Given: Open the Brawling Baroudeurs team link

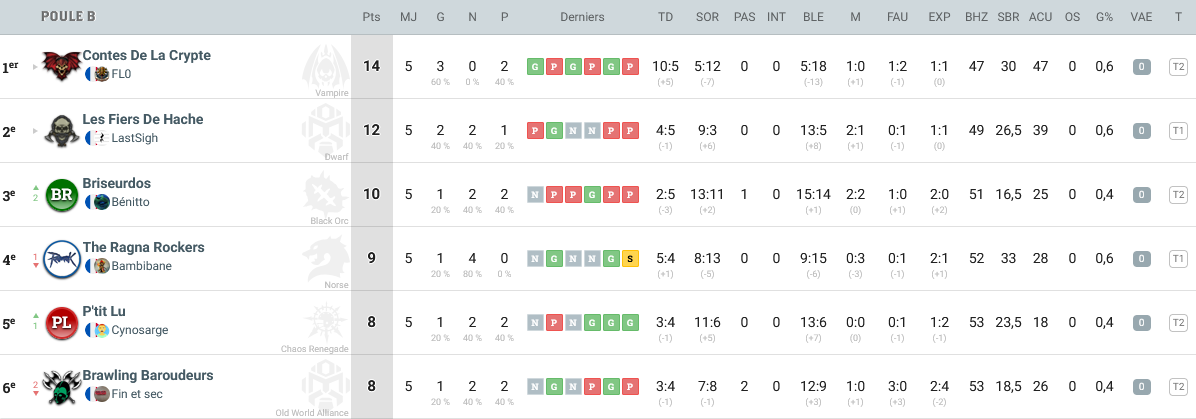Looking at the screenshot, I should (147, 375).
